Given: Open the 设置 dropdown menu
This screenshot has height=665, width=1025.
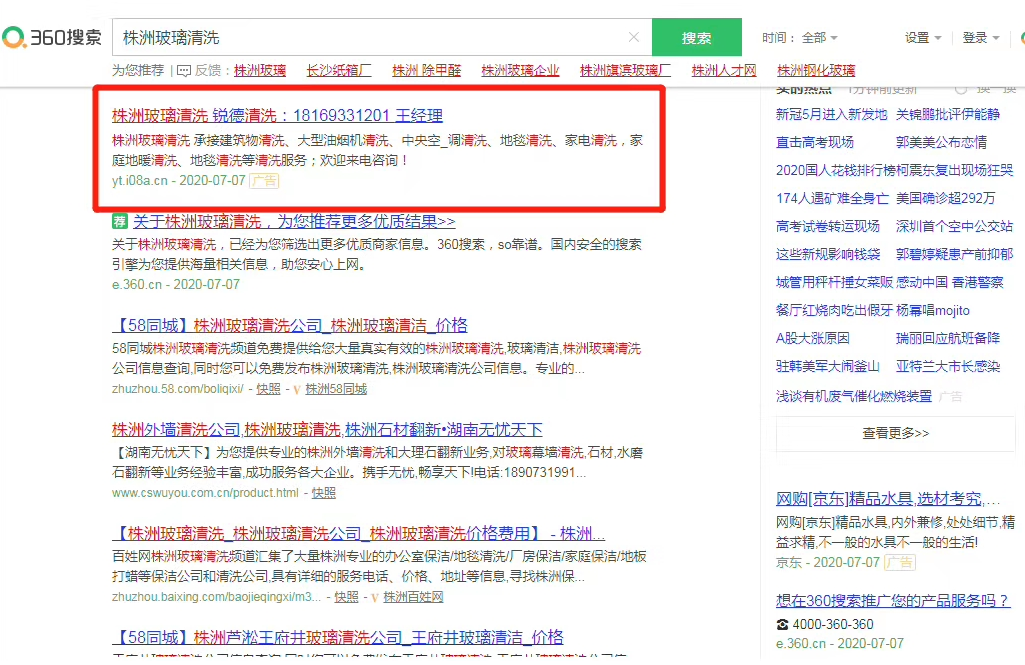Looking at the screenshot, I should pos(922,37).
